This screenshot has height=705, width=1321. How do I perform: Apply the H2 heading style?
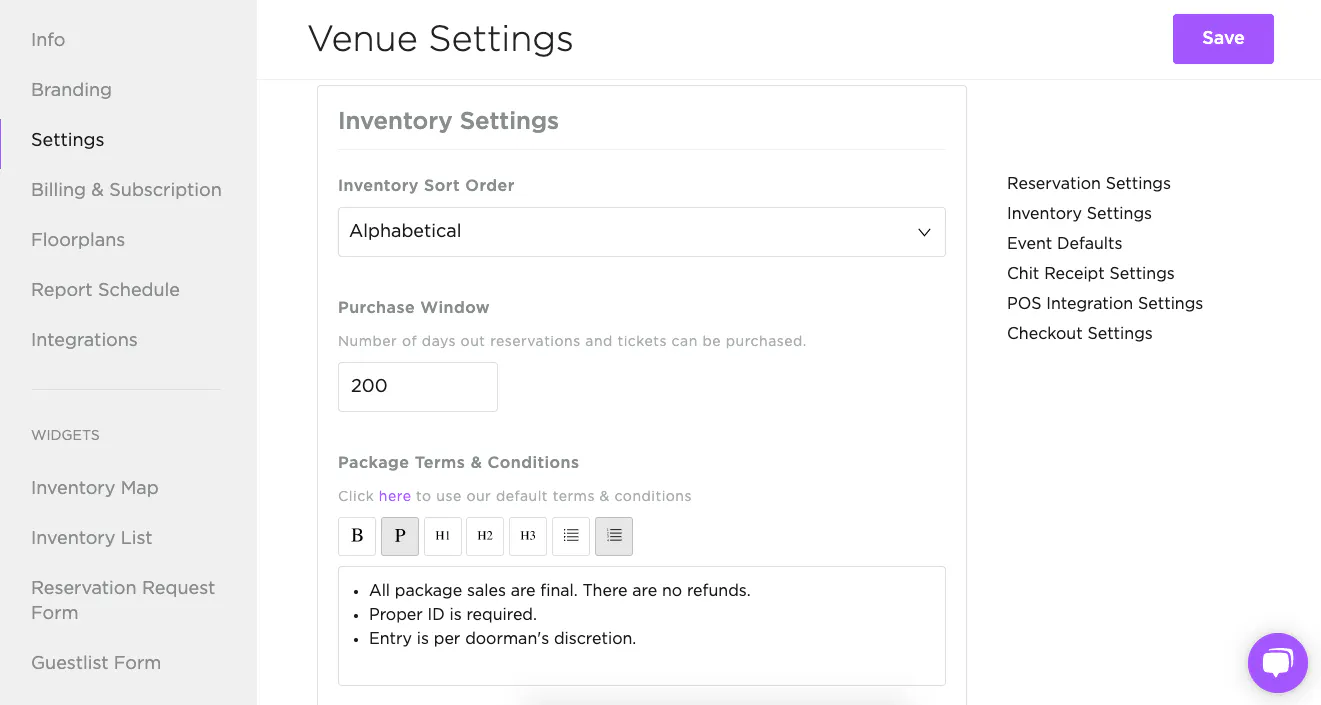(485, 536)
